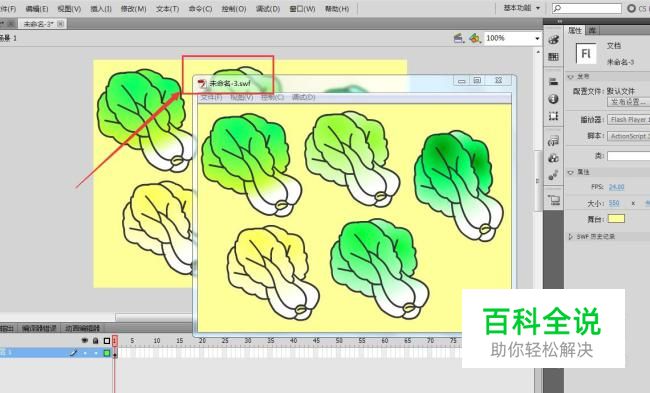Click the Fl document icon in Properties

pos(586,54)
